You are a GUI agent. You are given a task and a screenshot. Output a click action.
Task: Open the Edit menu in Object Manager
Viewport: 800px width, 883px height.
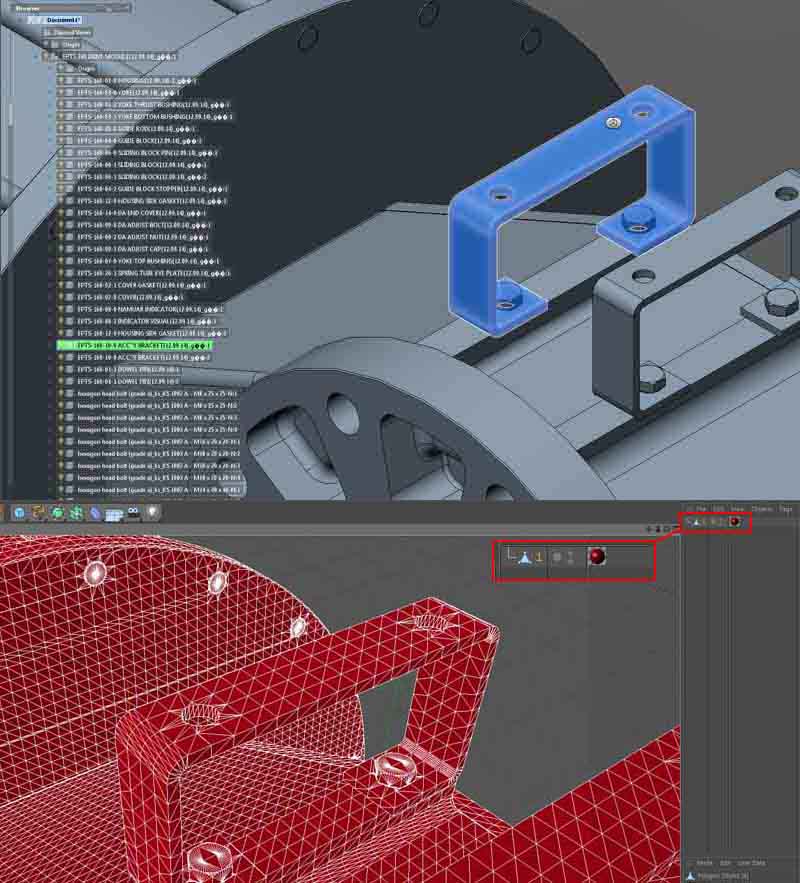pos(718,509)
